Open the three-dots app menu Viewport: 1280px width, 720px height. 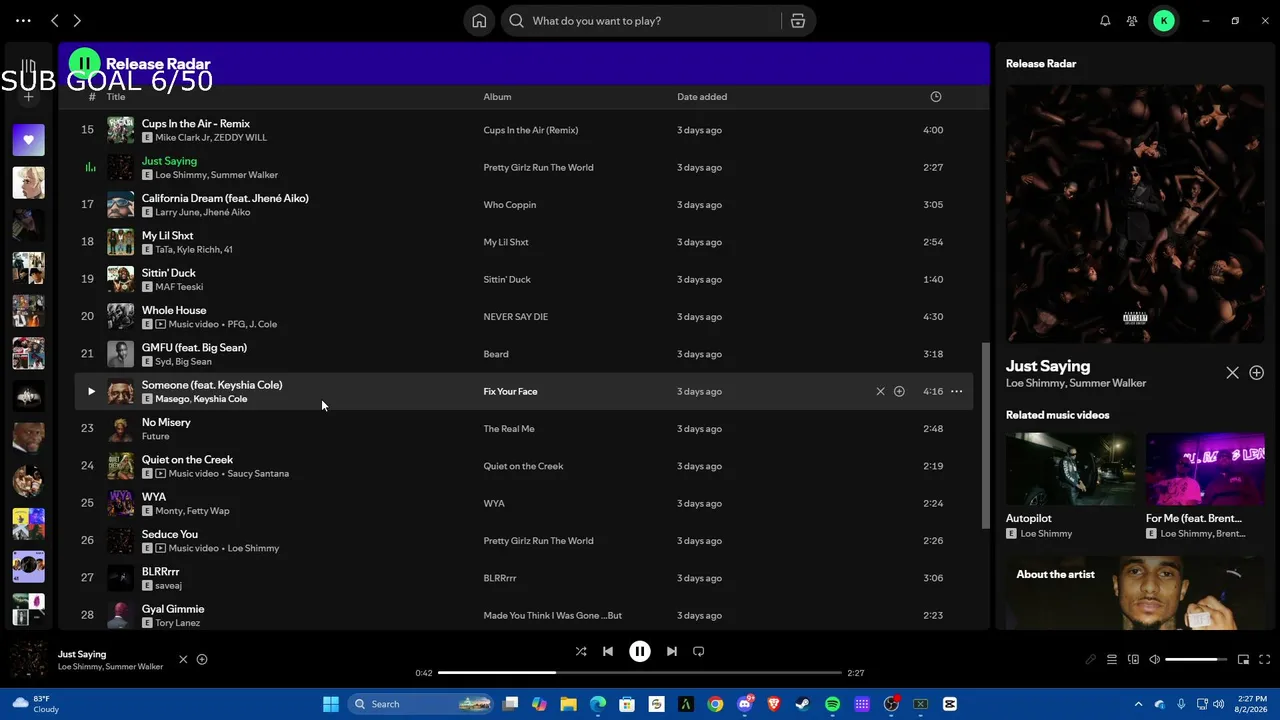point(23,21)
